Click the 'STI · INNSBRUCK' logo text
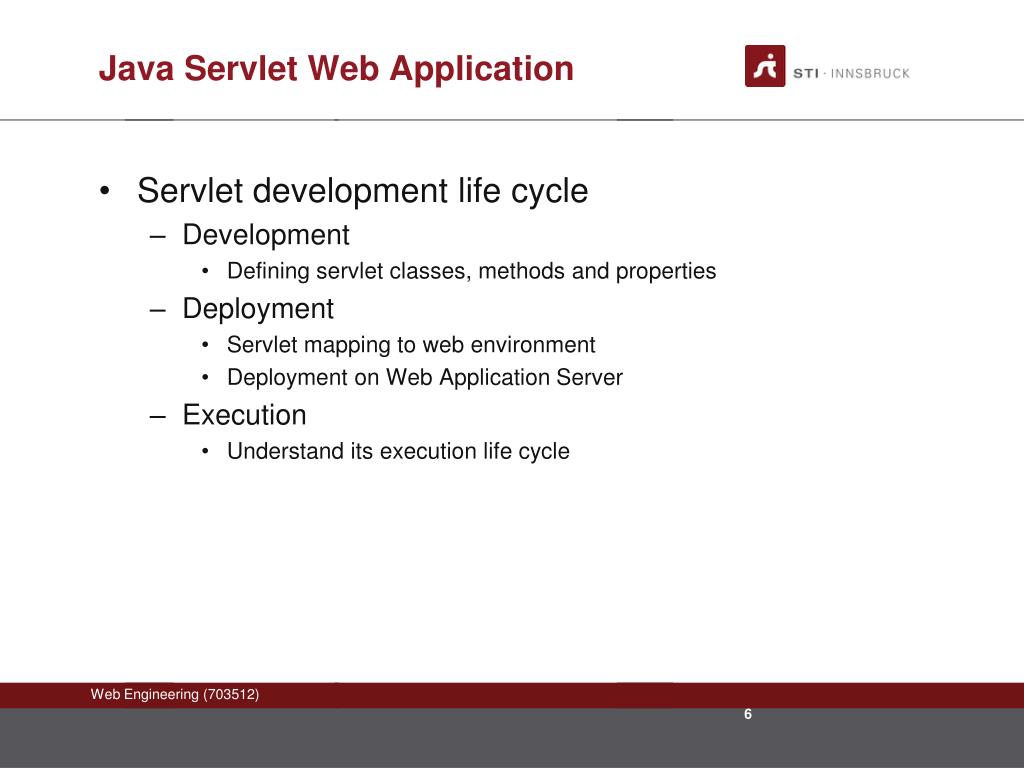Image resolution: width=1024 pixels, height=768 pixels. click(852, 73)
